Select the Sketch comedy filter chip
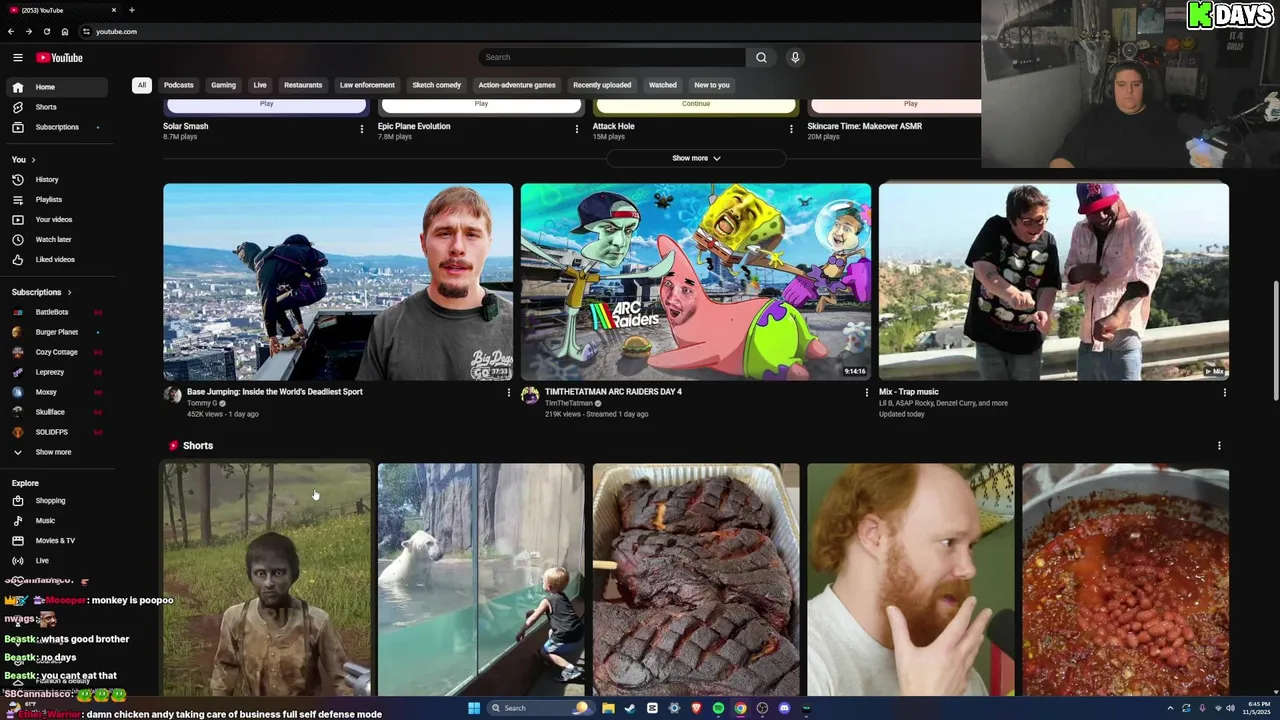Image resolution: width=1280 pixels, height=720 pixels. coord(437,85)
